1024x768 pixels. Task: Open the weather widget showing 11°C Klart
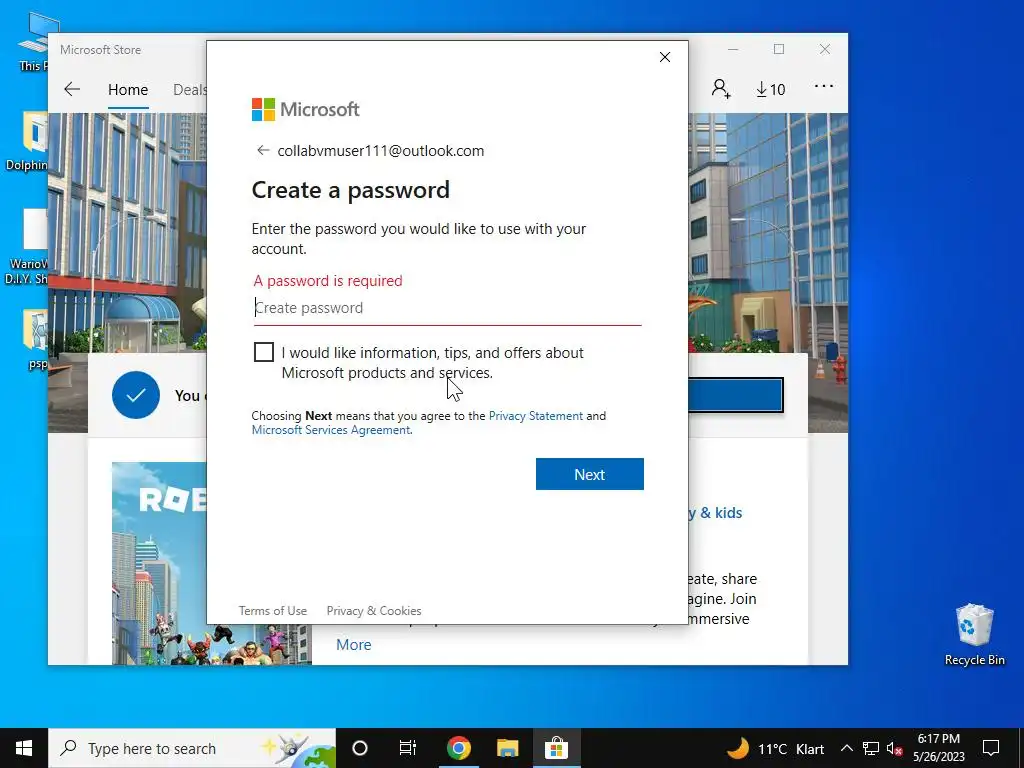pyautogui.click(x=776, y=748)
